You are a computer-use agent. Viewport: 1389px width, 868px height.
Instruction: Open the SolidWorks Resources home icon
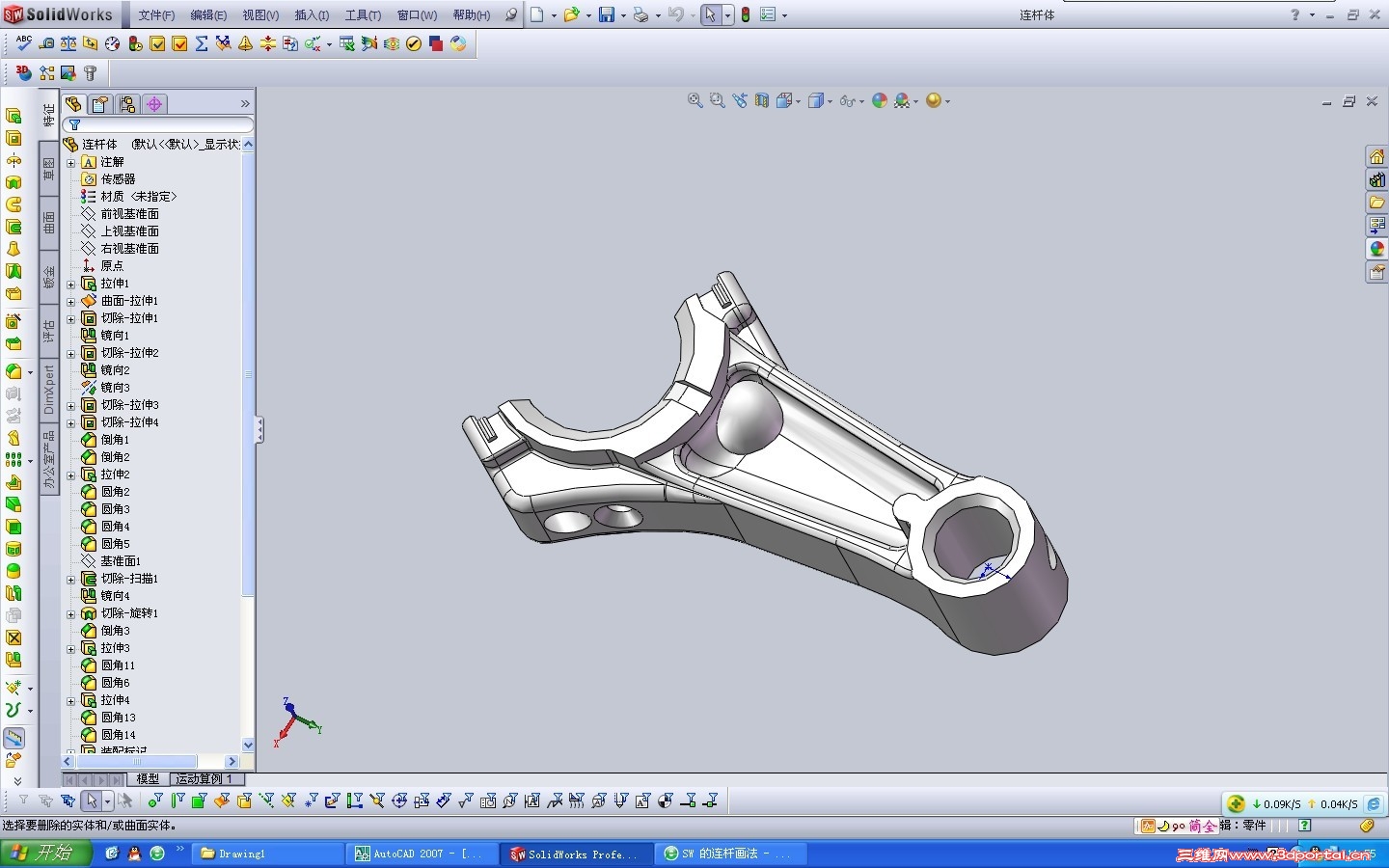pos(1377,157)
